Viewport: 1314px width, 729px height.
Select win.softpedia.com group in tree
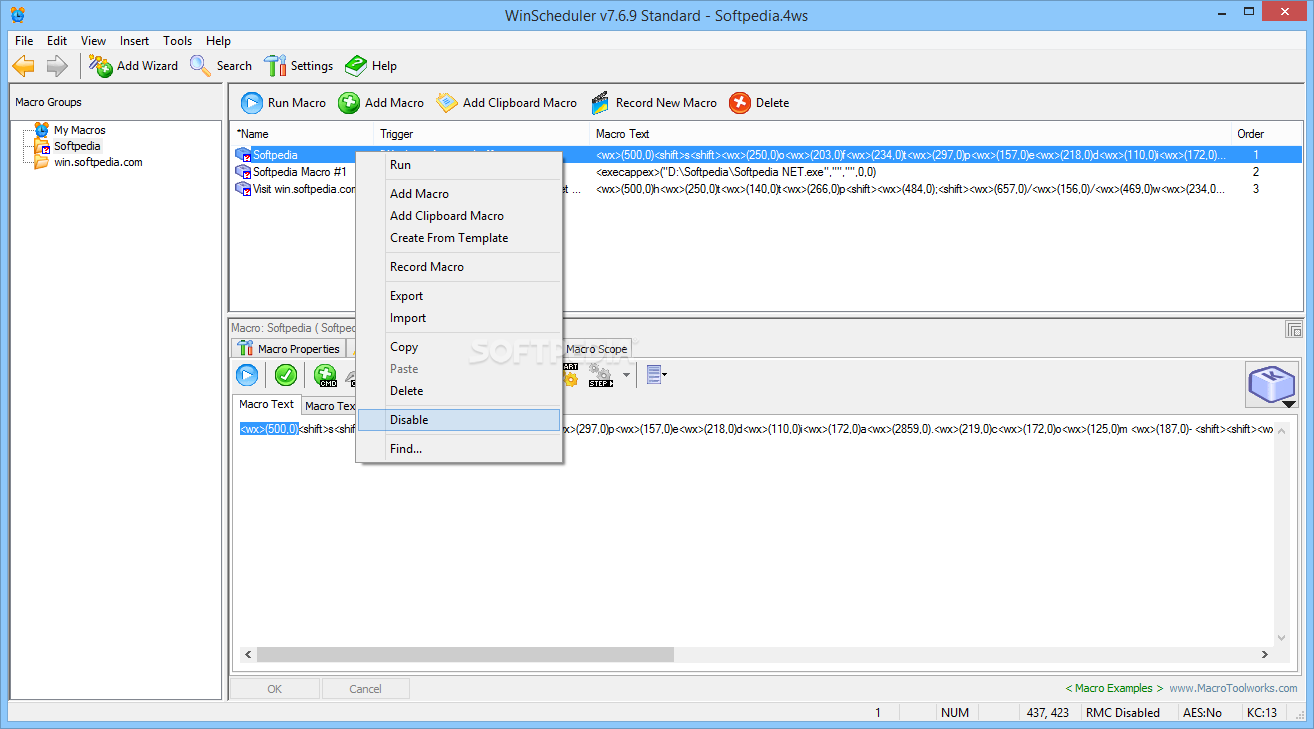[98, 162]
